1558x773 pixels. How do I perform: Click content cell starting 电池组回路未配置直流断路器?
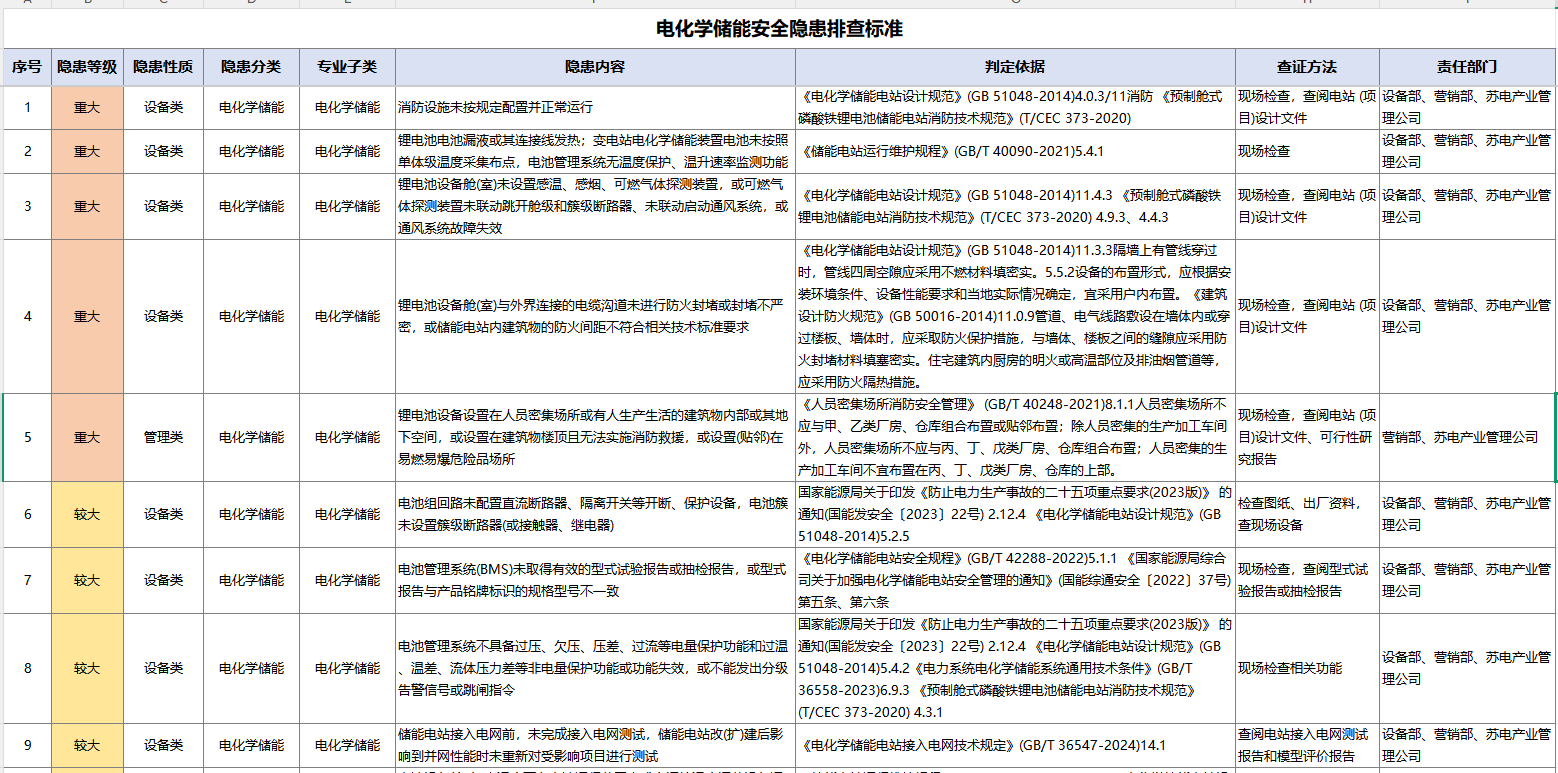coord(595,514)
